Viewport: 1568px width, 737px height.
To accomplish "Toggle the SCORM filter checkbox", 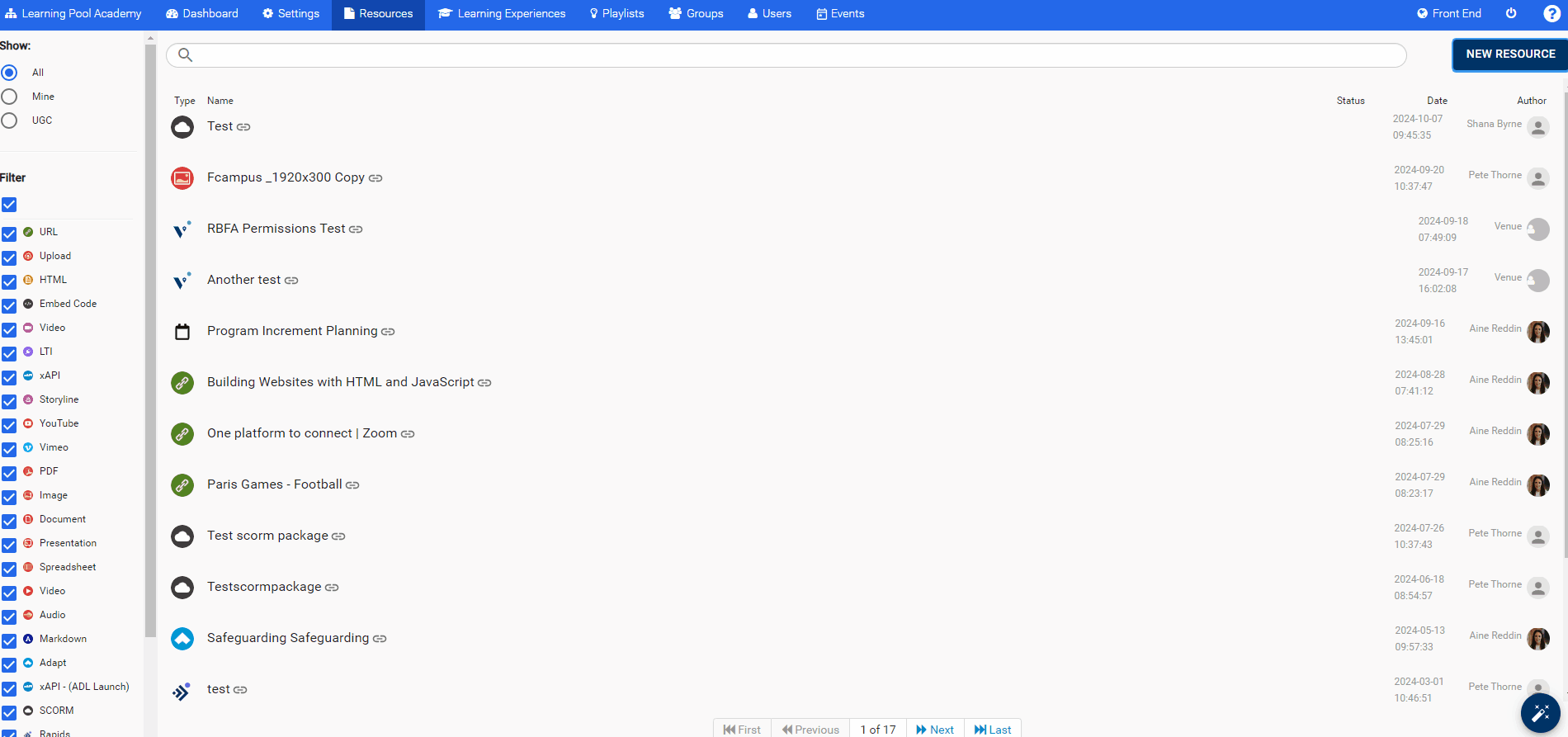I will [x=9, y=712].
